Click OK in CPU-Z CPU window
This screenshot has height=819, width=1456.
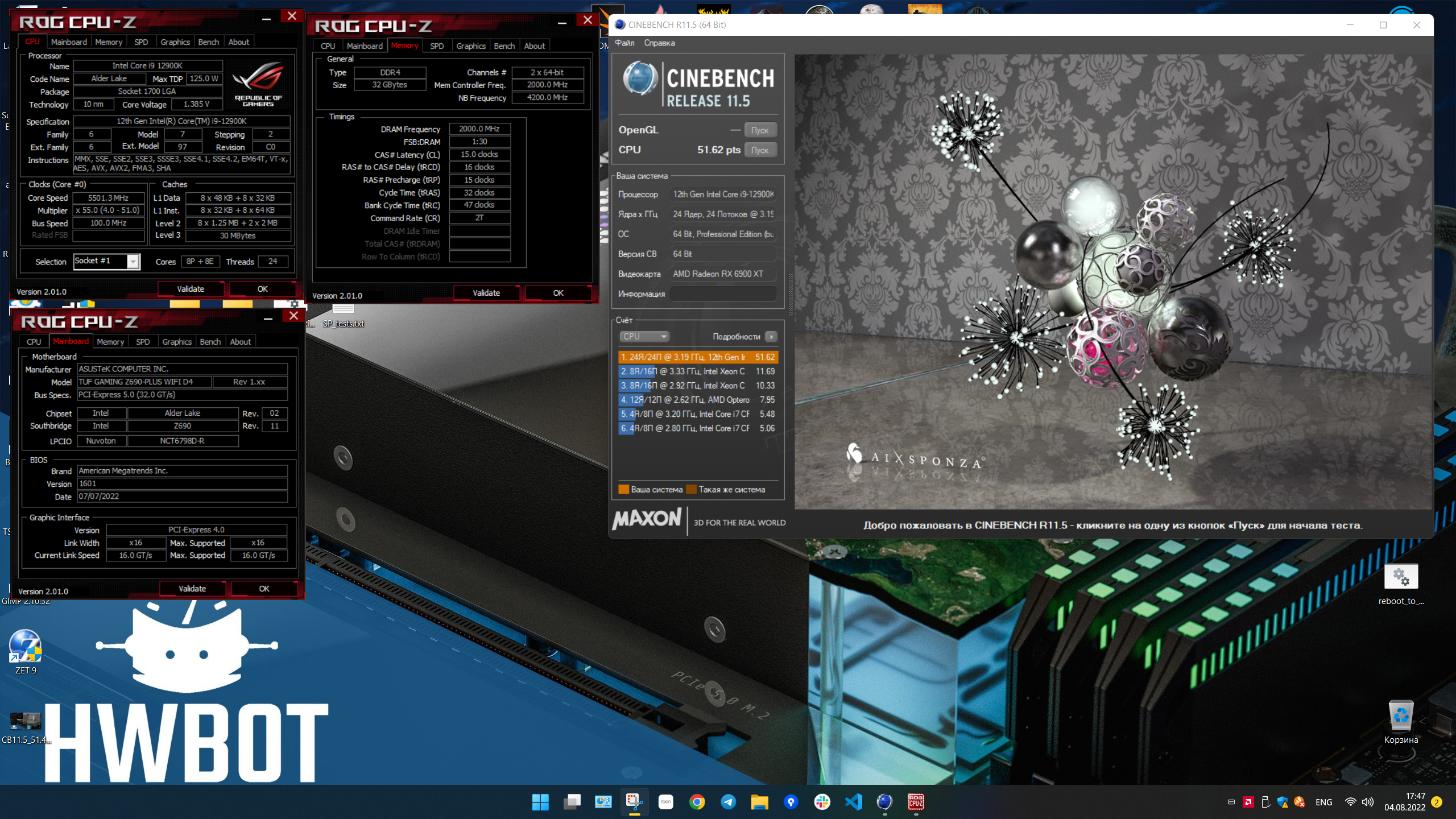(x=262, y=289)
